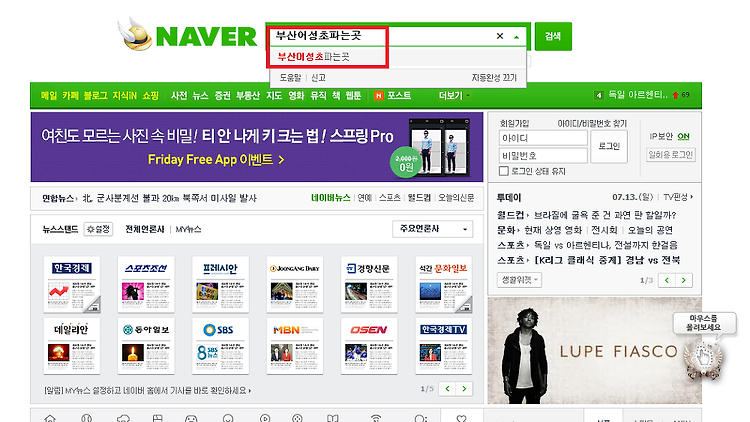Open the 문화일보 newspaper tile
This screenshot has height=422, width=750.
443,285
